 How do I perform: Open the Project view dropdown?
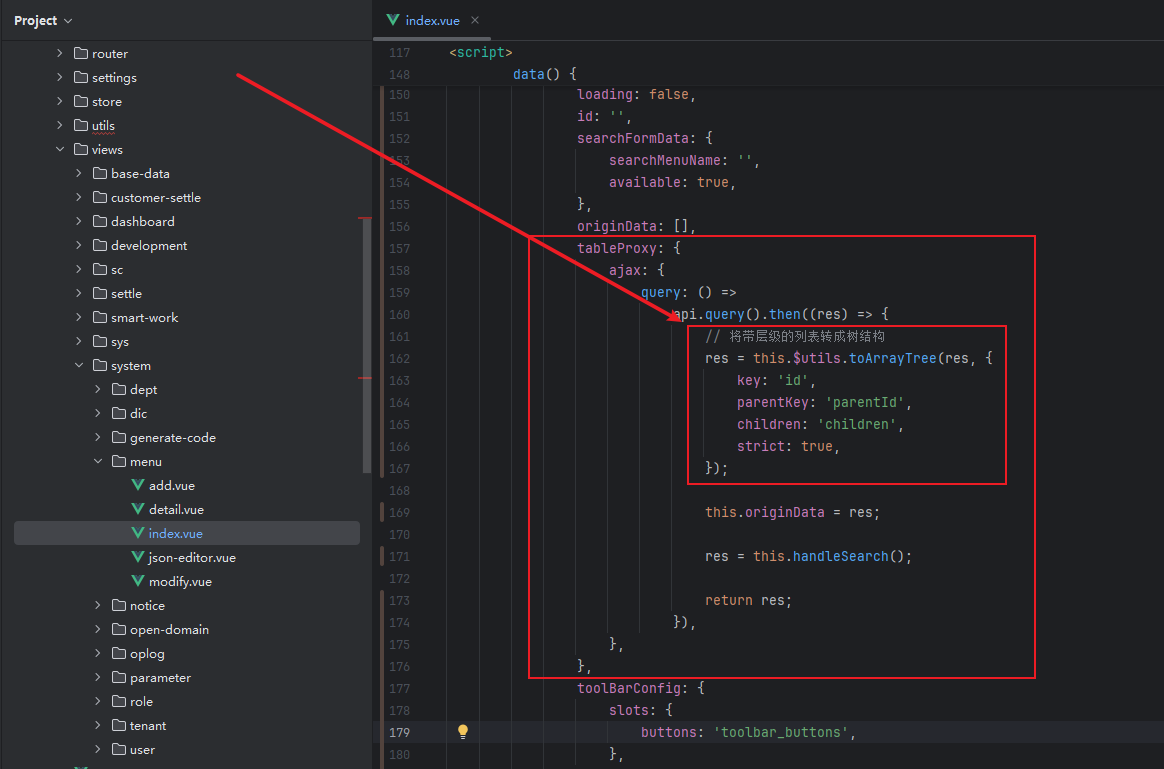pyautogui.click(x=43, y=21)
